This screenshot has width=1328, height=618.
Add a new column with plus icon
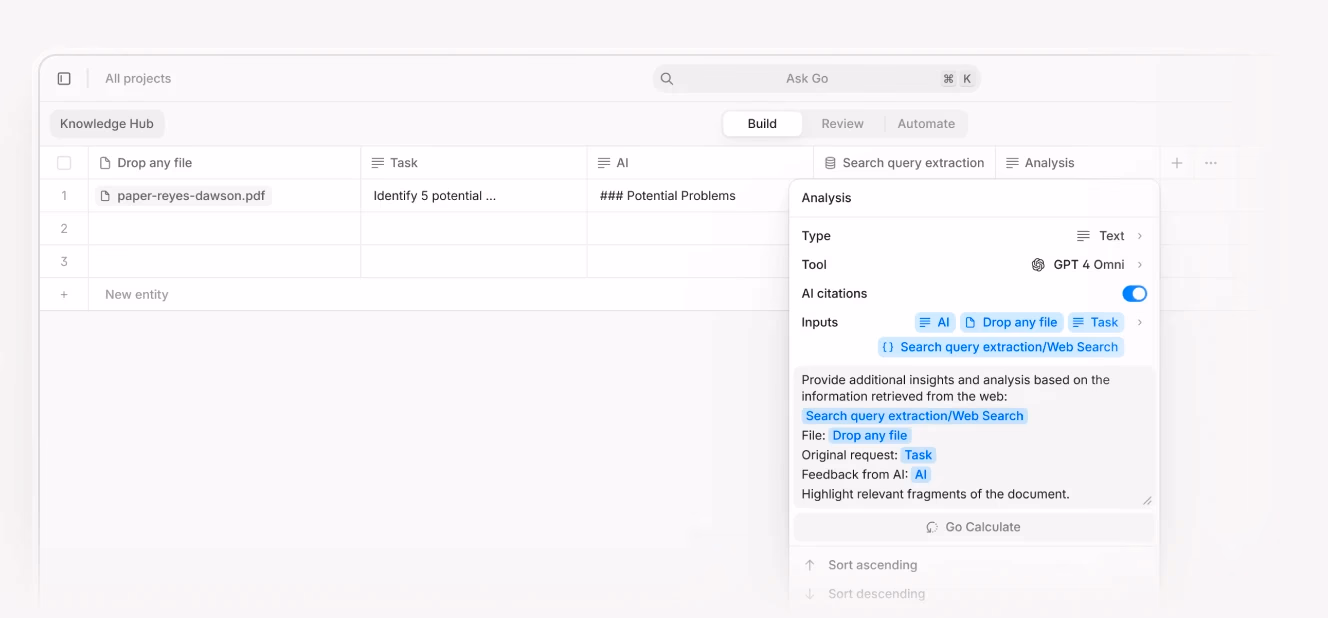click(1177, 163)
